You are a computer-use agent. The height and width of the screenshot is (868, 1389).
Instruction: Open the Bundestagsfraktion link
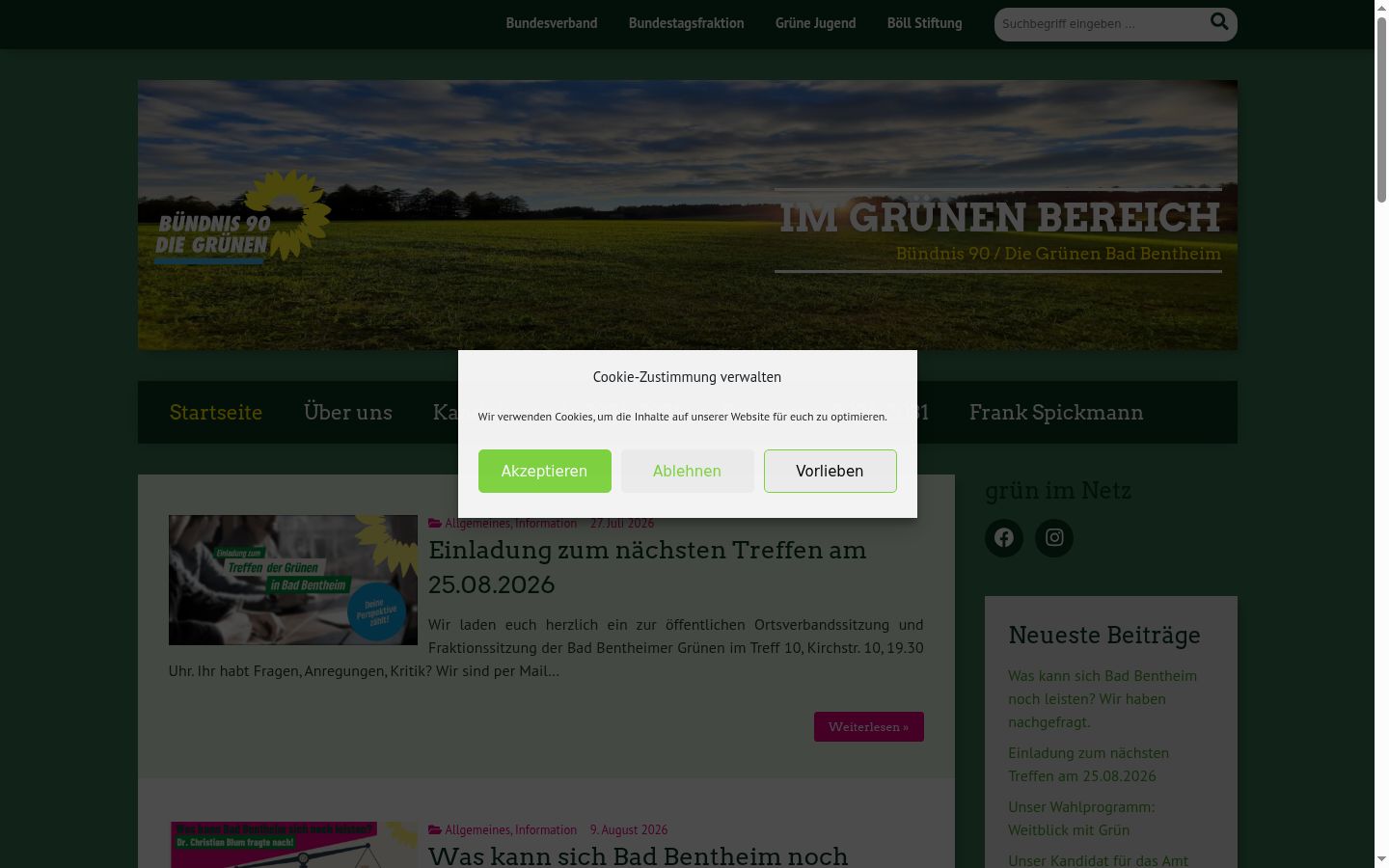[687, 23]
